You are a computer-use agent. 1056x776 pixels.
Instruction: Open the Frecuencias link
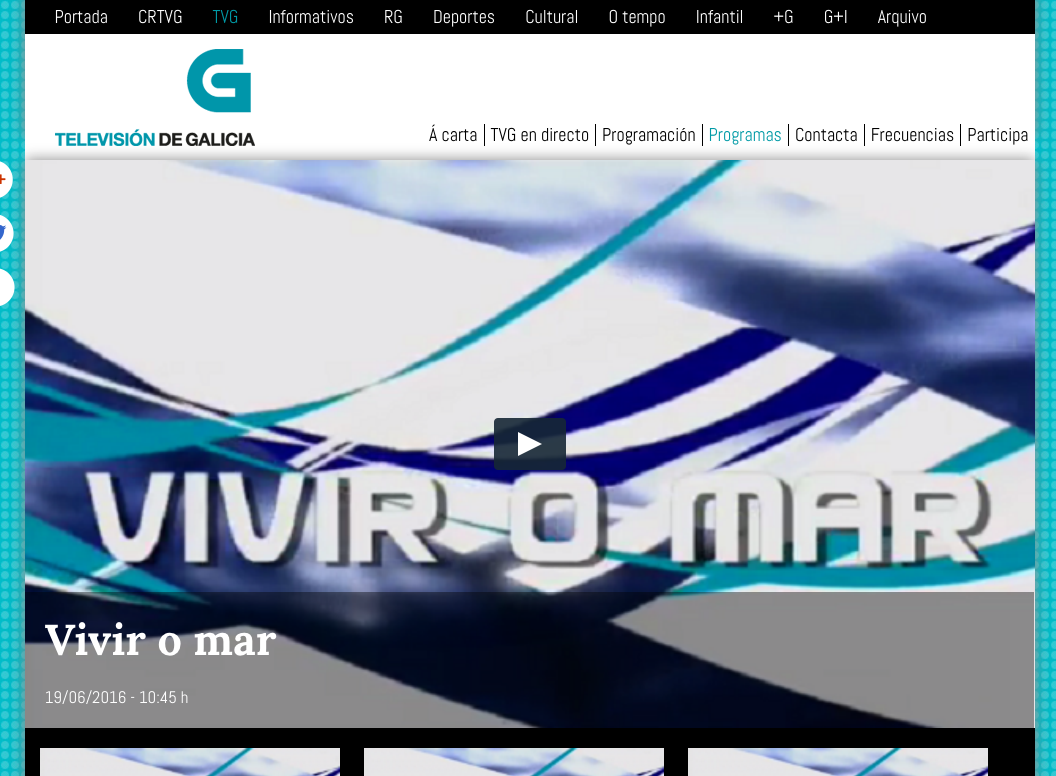pyautogui.click(x=912, y=135)
